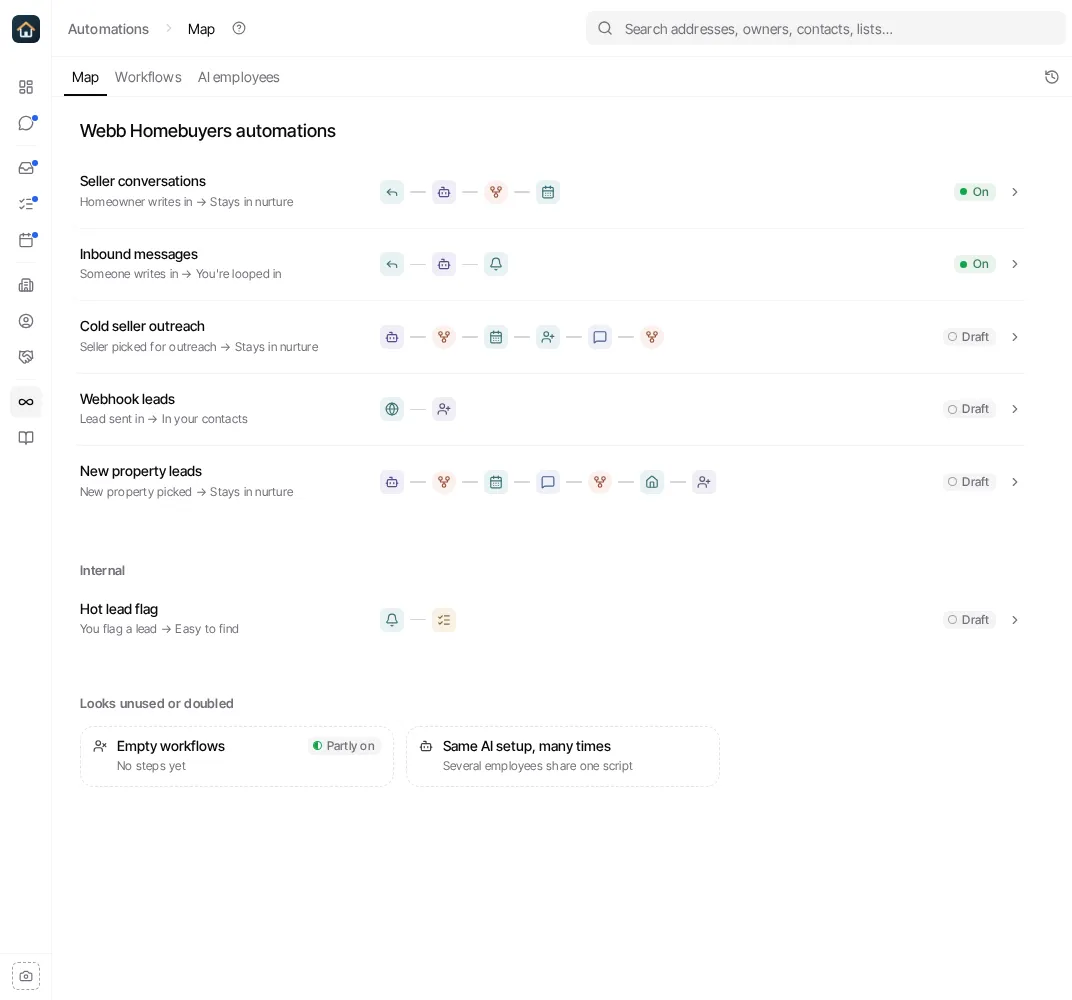The height and width of the screenshot is (1000, 1072).
Task: Click the search magnifier icon
Action: pyautogui.click(x=605, y=29)
